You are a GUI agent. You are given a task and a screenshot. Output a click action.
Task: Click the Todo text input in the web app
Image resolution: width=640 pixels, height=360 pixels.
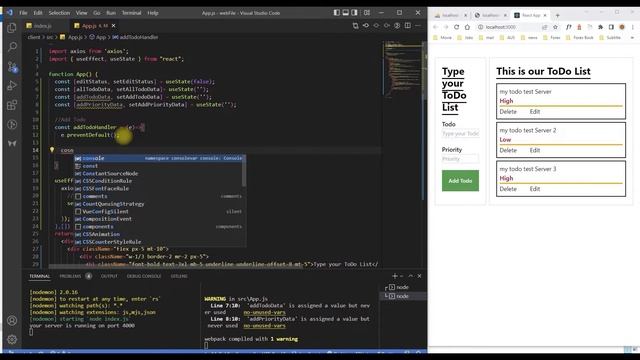(460, 133)
